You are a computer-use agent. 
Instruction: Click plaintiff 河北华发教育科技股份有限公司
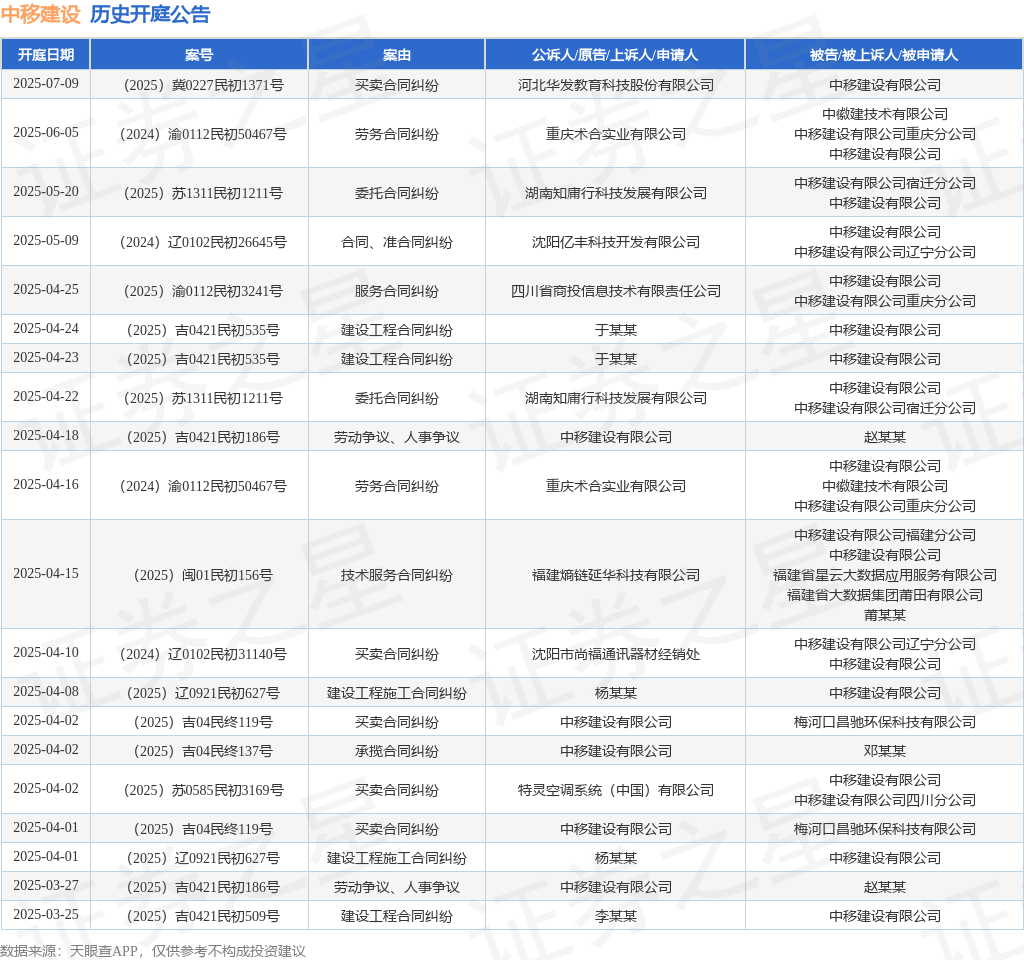pos(616,85)
